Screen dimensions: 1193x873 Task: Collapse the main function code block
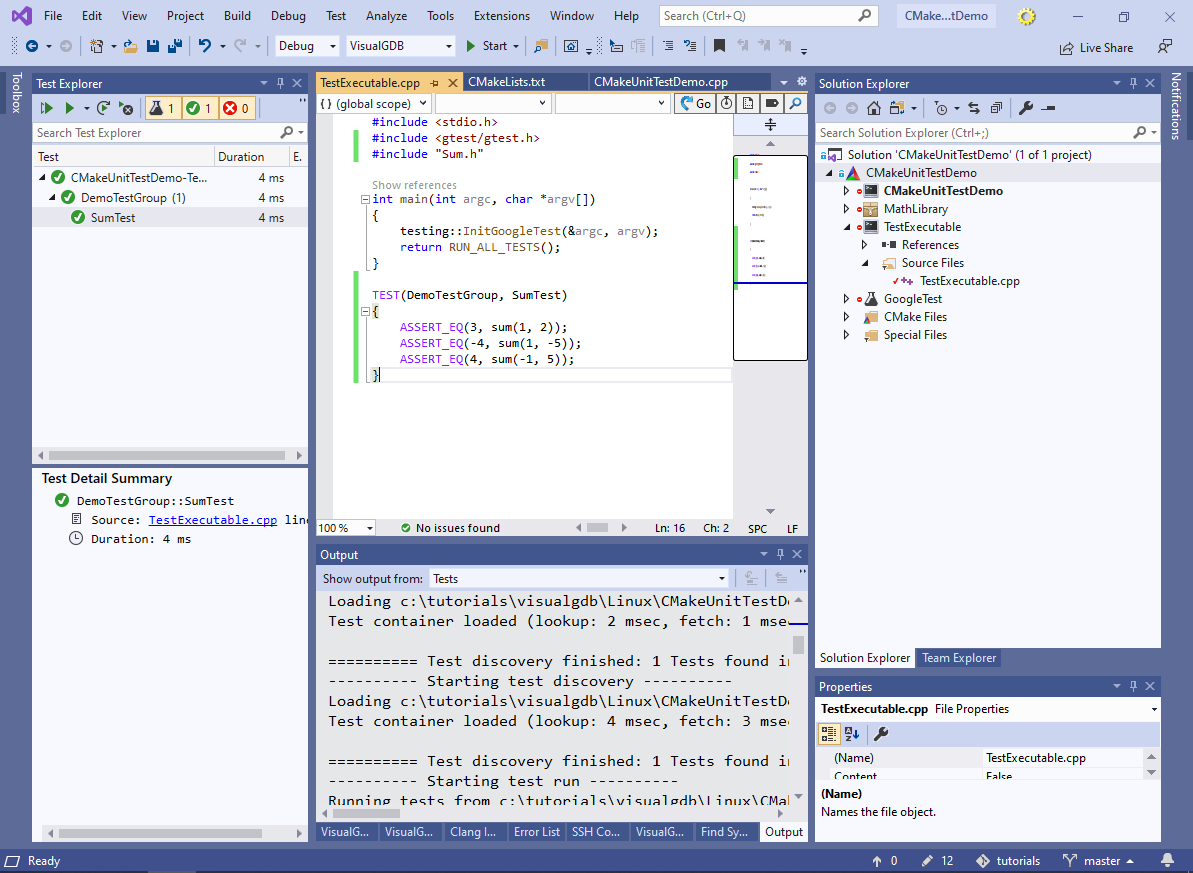365,199
